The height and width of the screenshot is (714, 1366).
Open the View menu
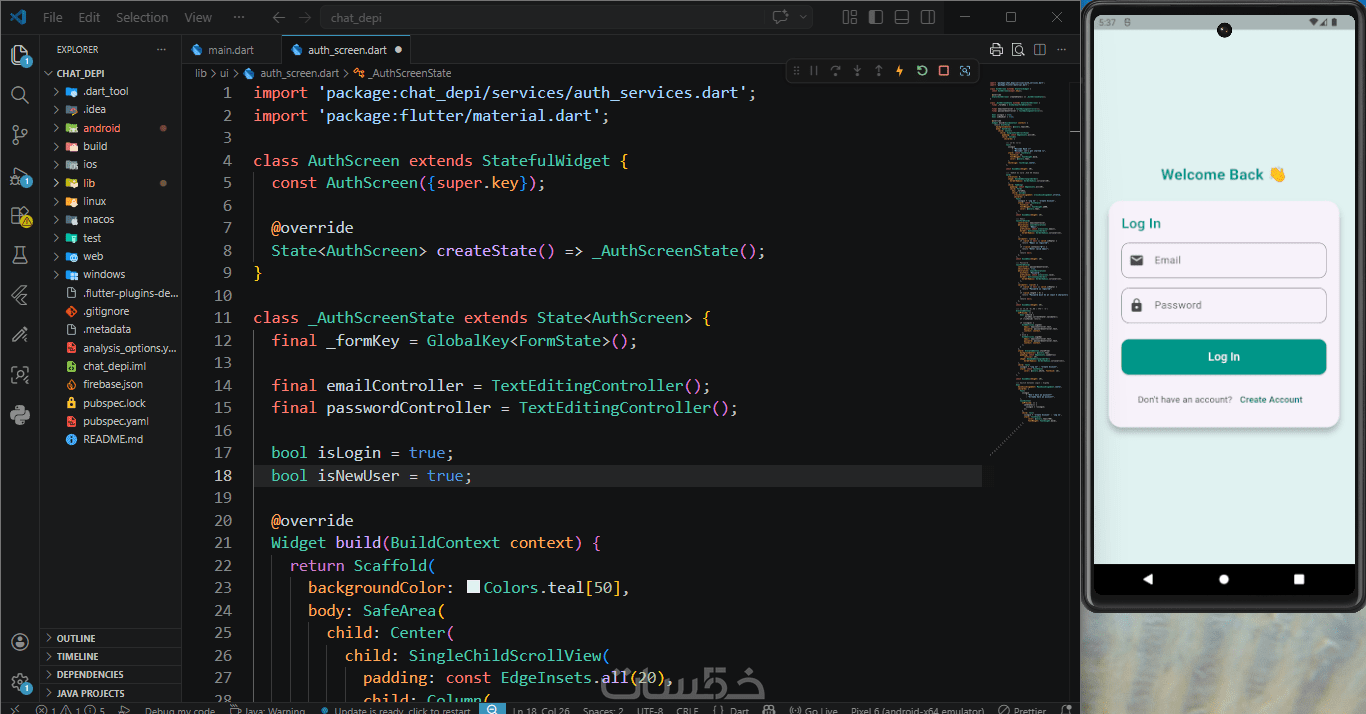tap(198, 17)
